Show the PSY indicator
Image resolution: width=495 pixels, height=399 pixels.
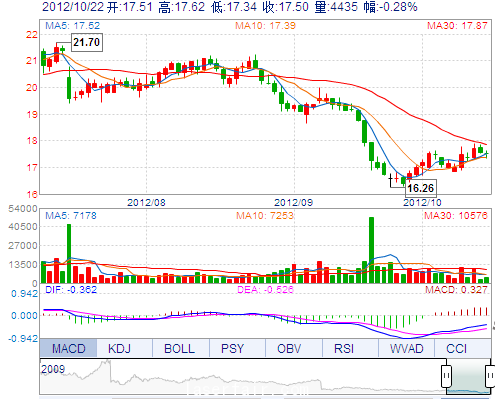[232, 348]
